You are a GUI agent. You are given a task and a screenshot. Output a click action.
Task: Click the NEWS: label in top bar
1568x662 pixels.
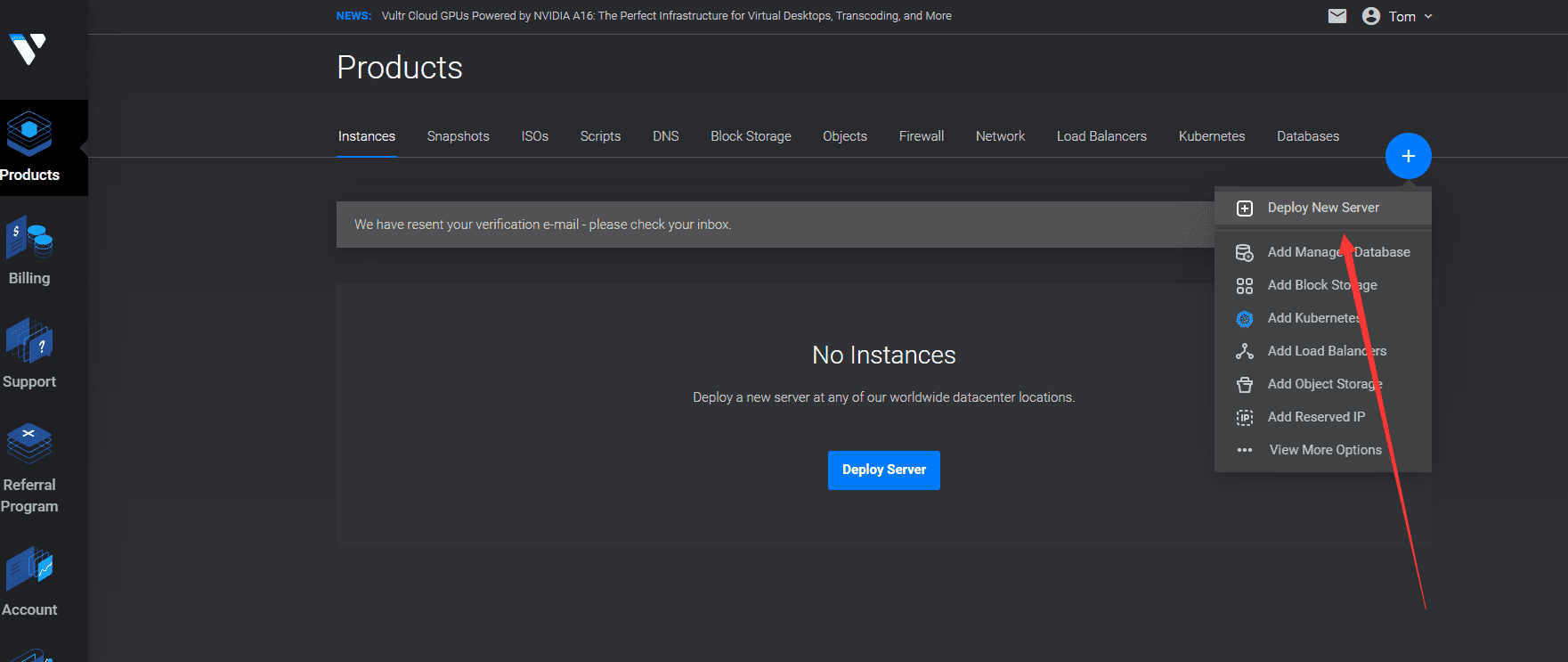coord(353,16)
